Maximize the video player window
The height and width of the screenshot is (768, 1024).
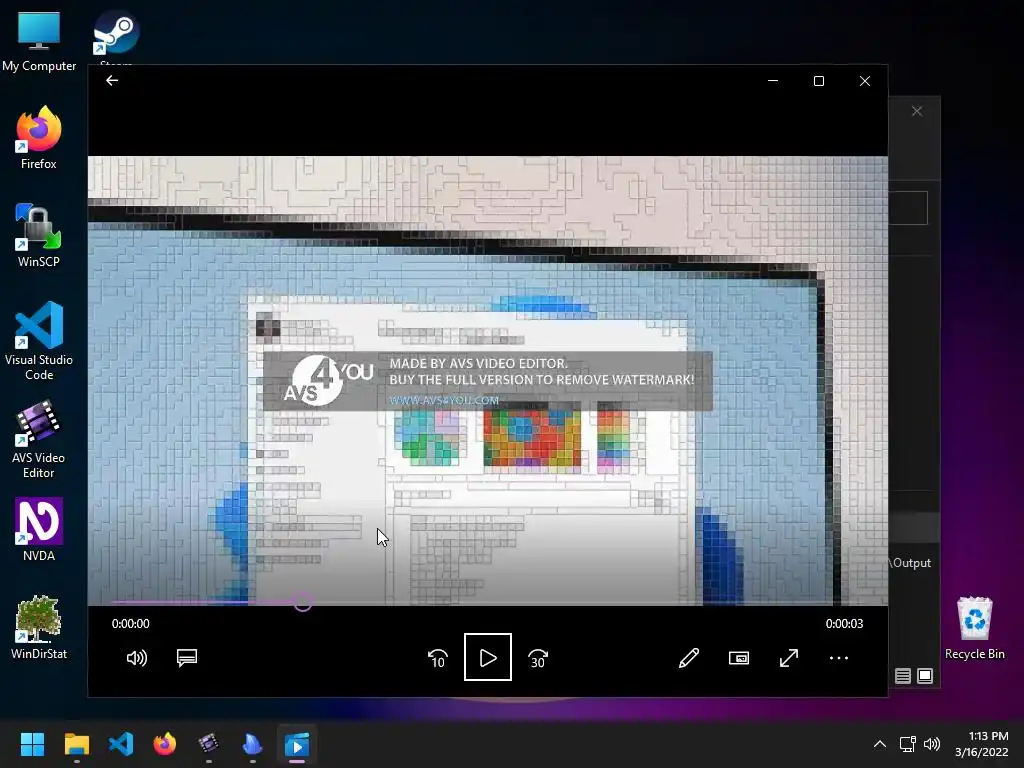(x=819, y=80)
